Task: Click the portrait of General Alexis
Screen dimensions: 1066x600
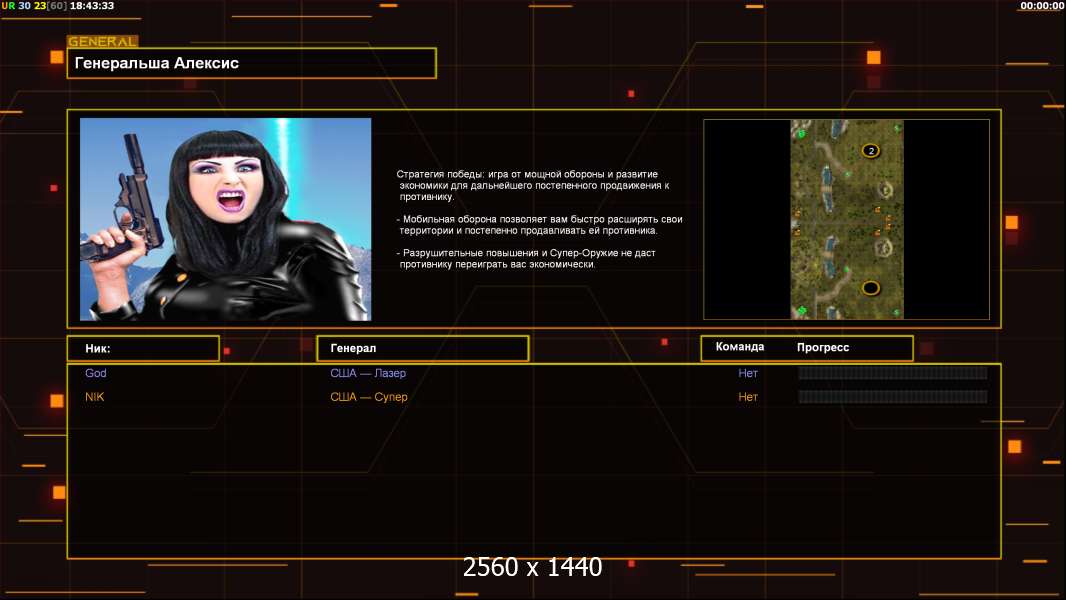Action: (225, 219)
